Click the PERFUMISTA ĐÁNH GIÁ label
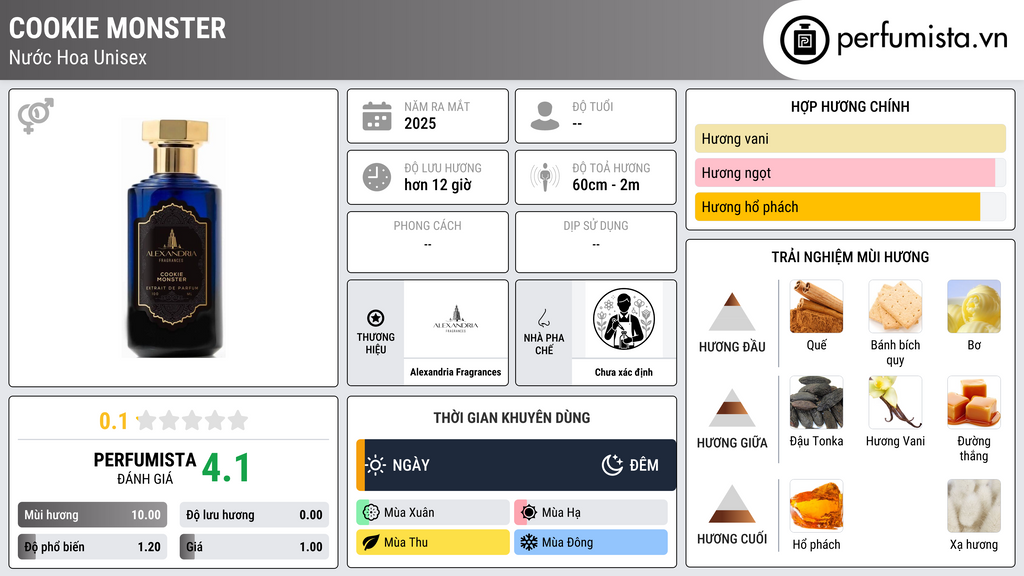 click(145, 468)
